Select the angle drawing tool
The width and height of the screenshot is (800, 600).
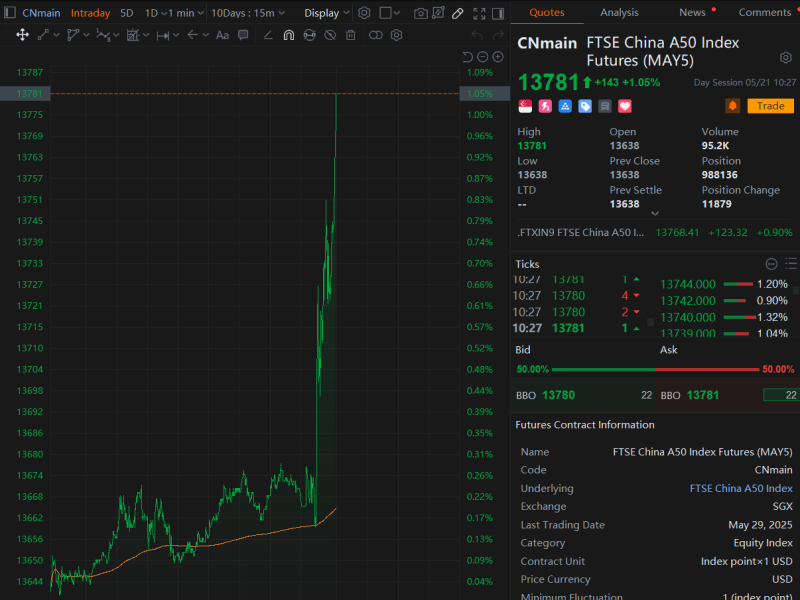point(268,35)
